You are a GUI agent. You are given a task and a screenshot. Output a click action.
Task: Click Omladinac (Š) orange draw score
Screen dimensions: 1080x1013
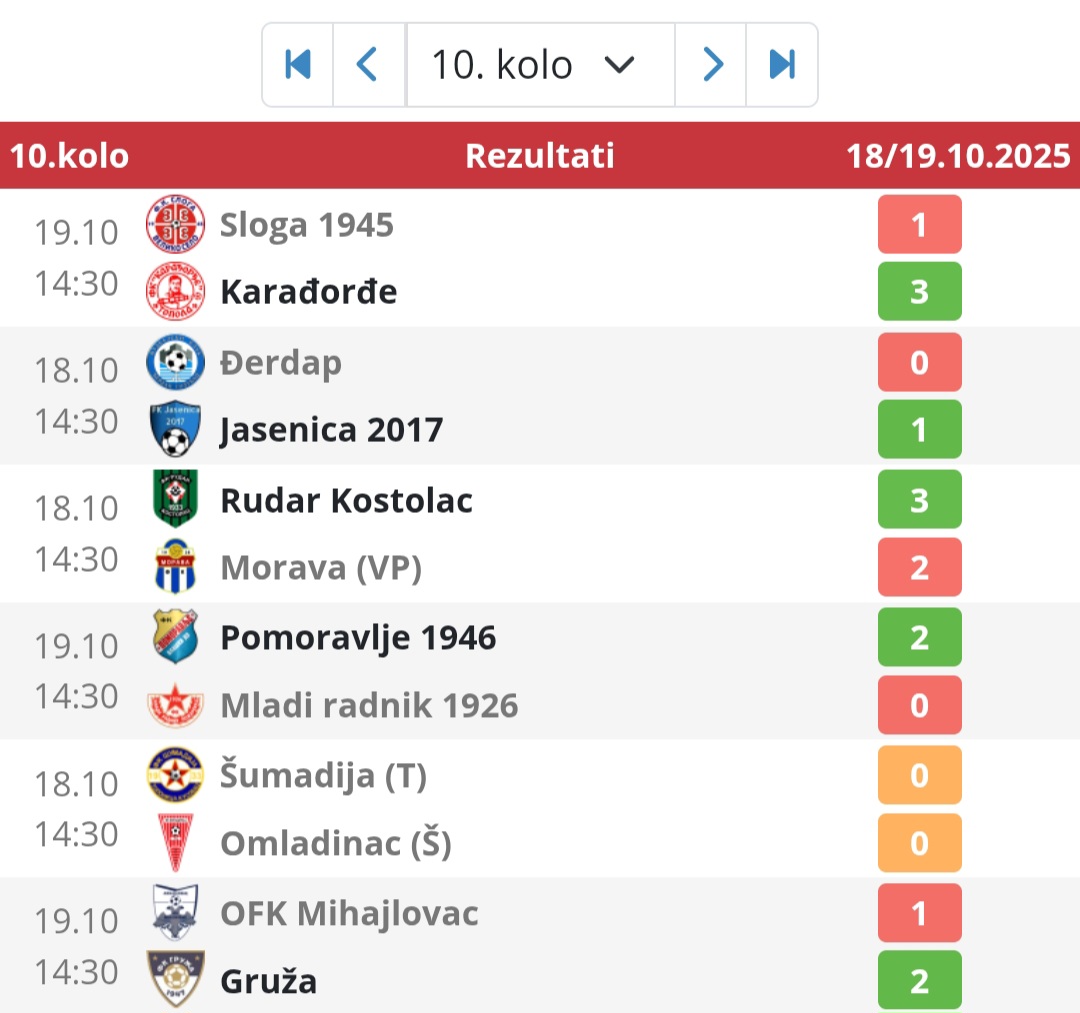point(919,843)
